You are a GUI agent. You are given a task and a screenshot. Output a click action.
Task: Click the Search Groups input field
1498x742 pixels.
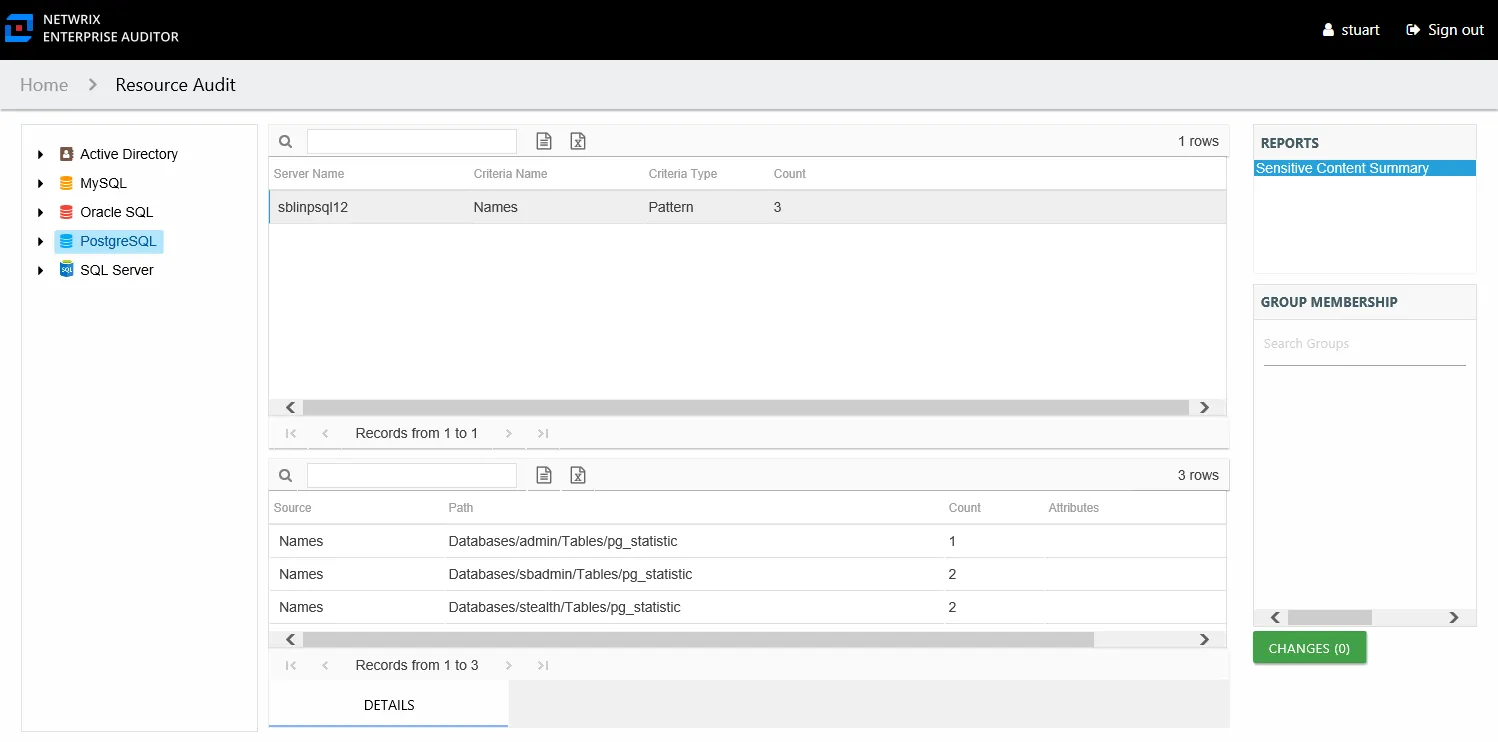[x=1365, y=344]
